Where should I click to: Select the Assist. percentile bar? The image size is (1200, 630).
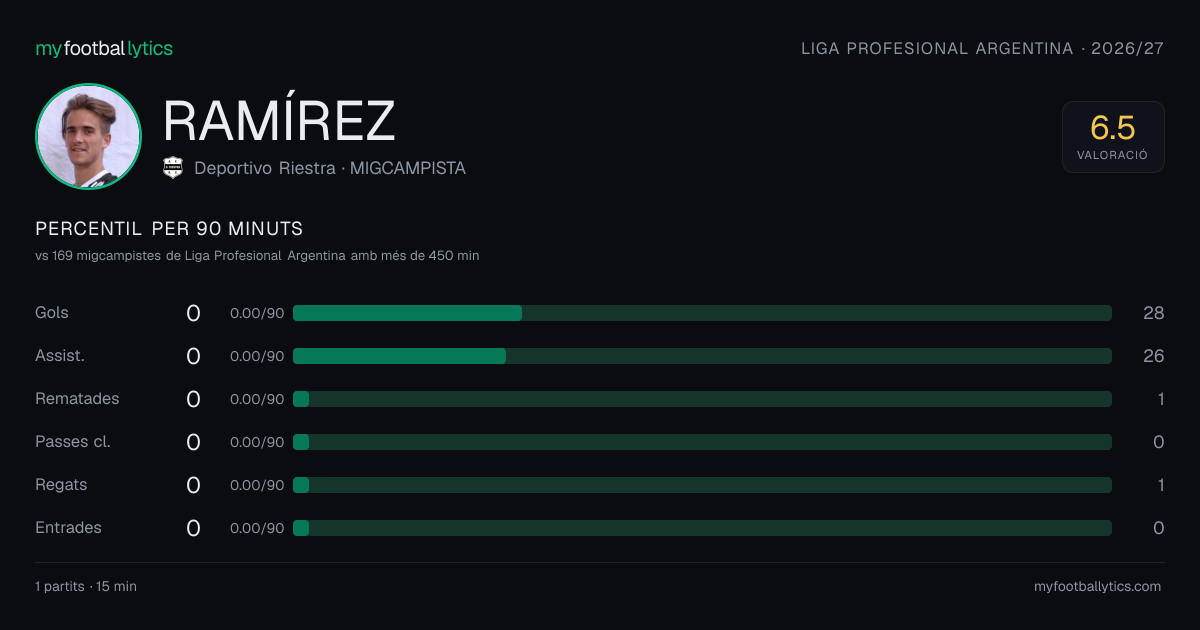tap(702, 356)
